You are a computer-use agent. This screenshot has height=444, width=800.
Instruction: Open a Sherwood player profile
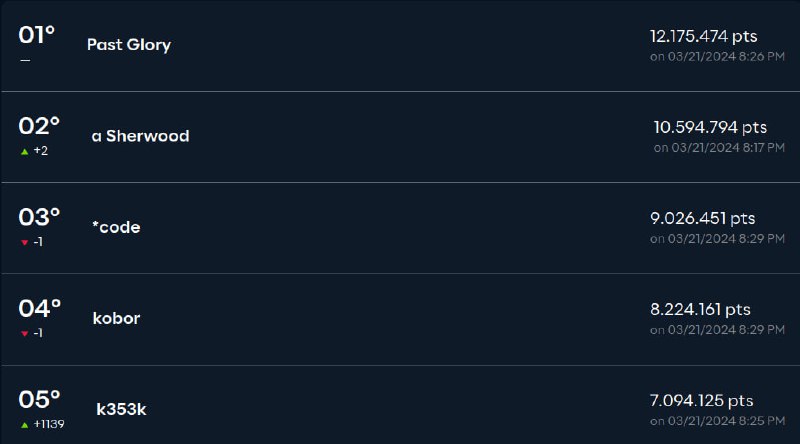pyautogui.click(x=140, y=136)
